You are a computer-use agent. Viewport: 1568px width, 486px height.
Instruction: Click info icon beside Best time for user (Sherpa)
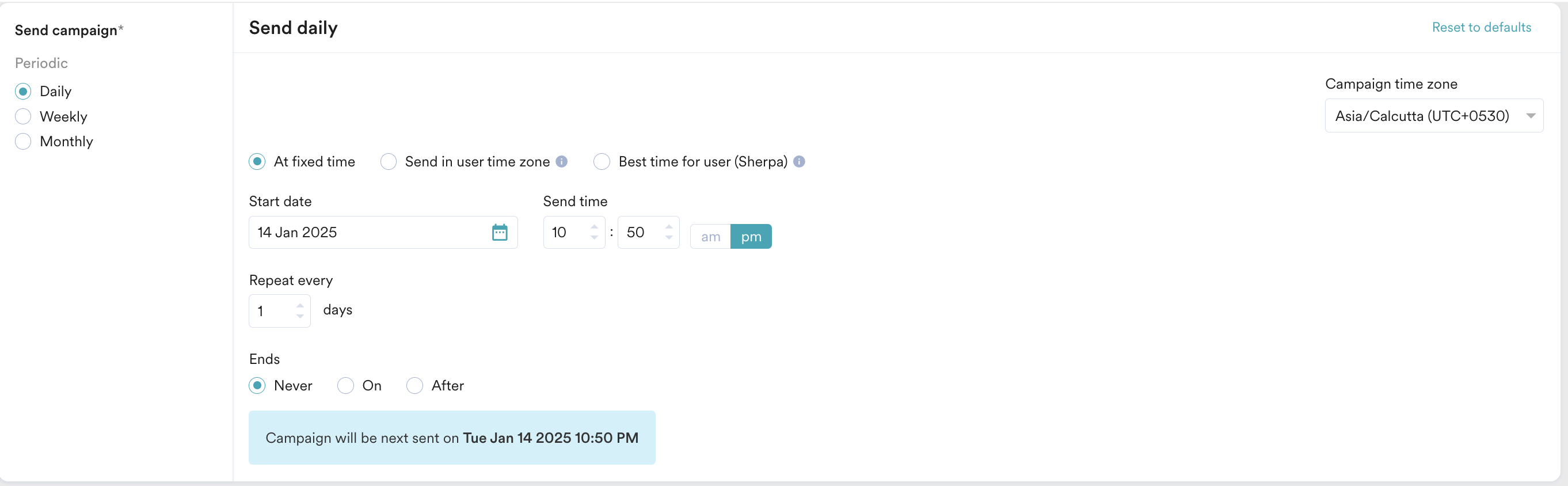[799, 161]
